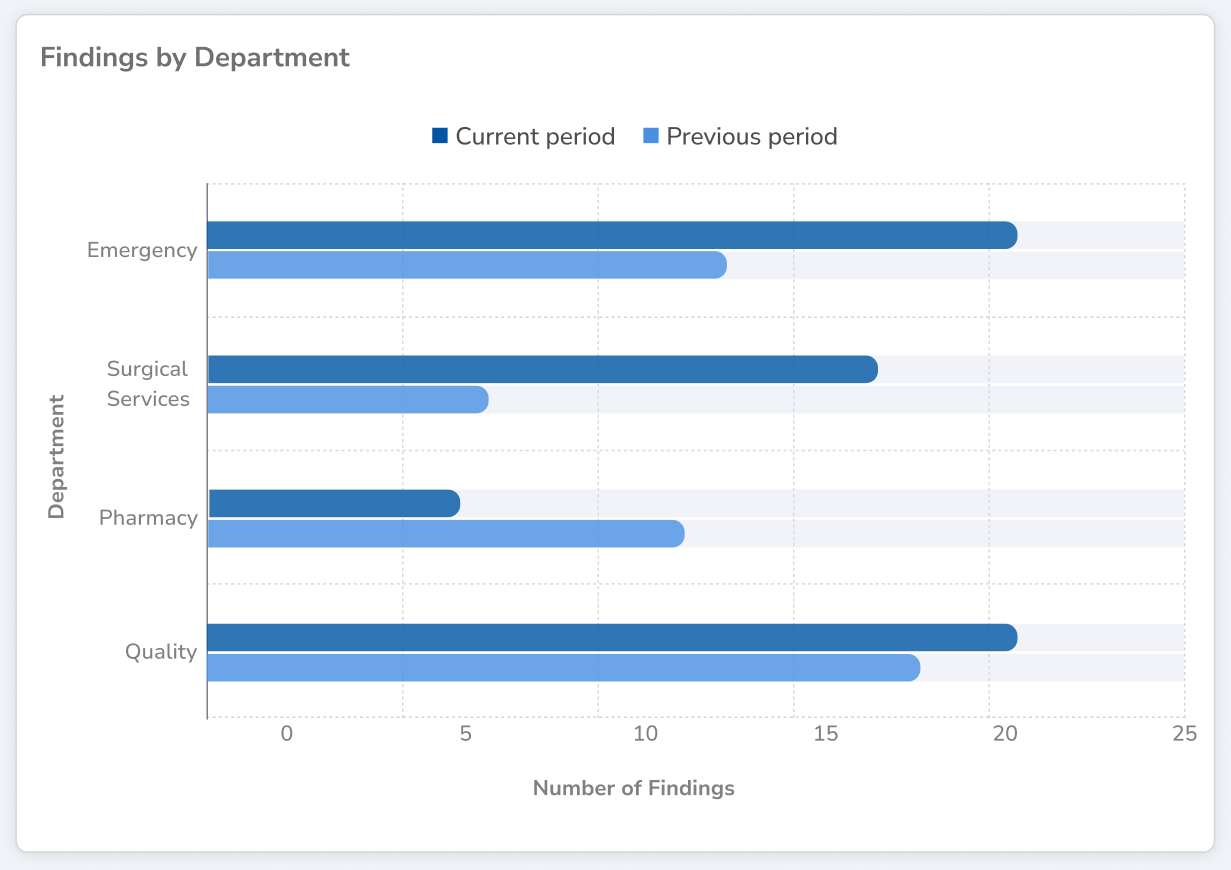Click the 15 tick label
Viewport: 1231px width, 870px height.
826,734
